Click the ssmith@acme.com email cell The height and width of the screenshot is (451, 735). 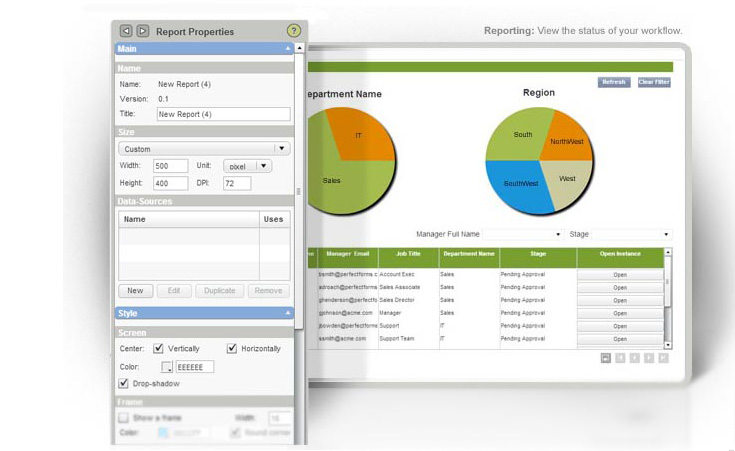(x=348, y=338)
